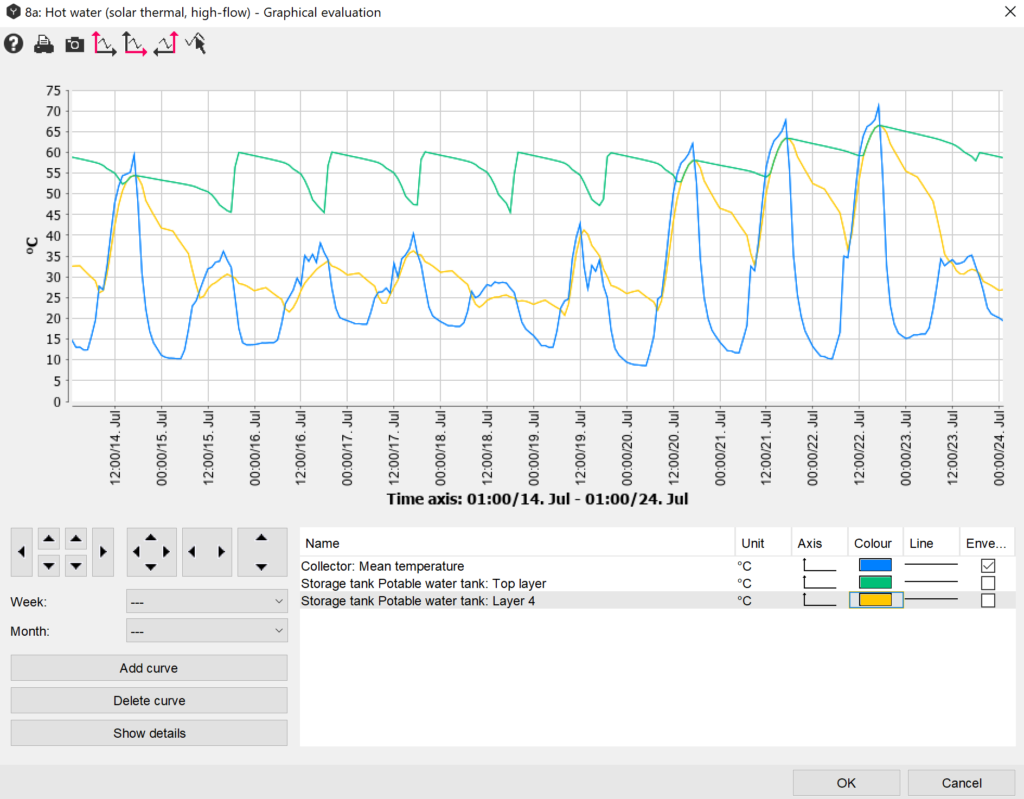The height and width of the screenshot is (799, 1024).
Task: Tick envelope checkbox for Layer 4 curve
Action: pyautogui.click(x=988, y=601)
